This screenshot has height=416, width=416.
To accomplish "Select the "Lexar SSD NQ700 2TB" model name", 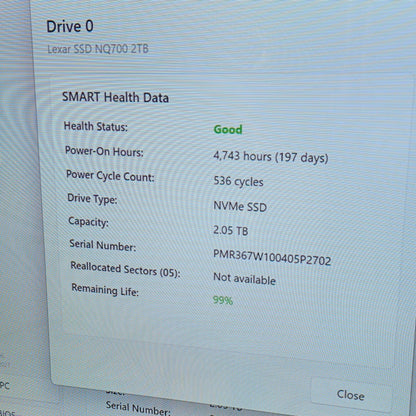I will click(x=98, y=49).
